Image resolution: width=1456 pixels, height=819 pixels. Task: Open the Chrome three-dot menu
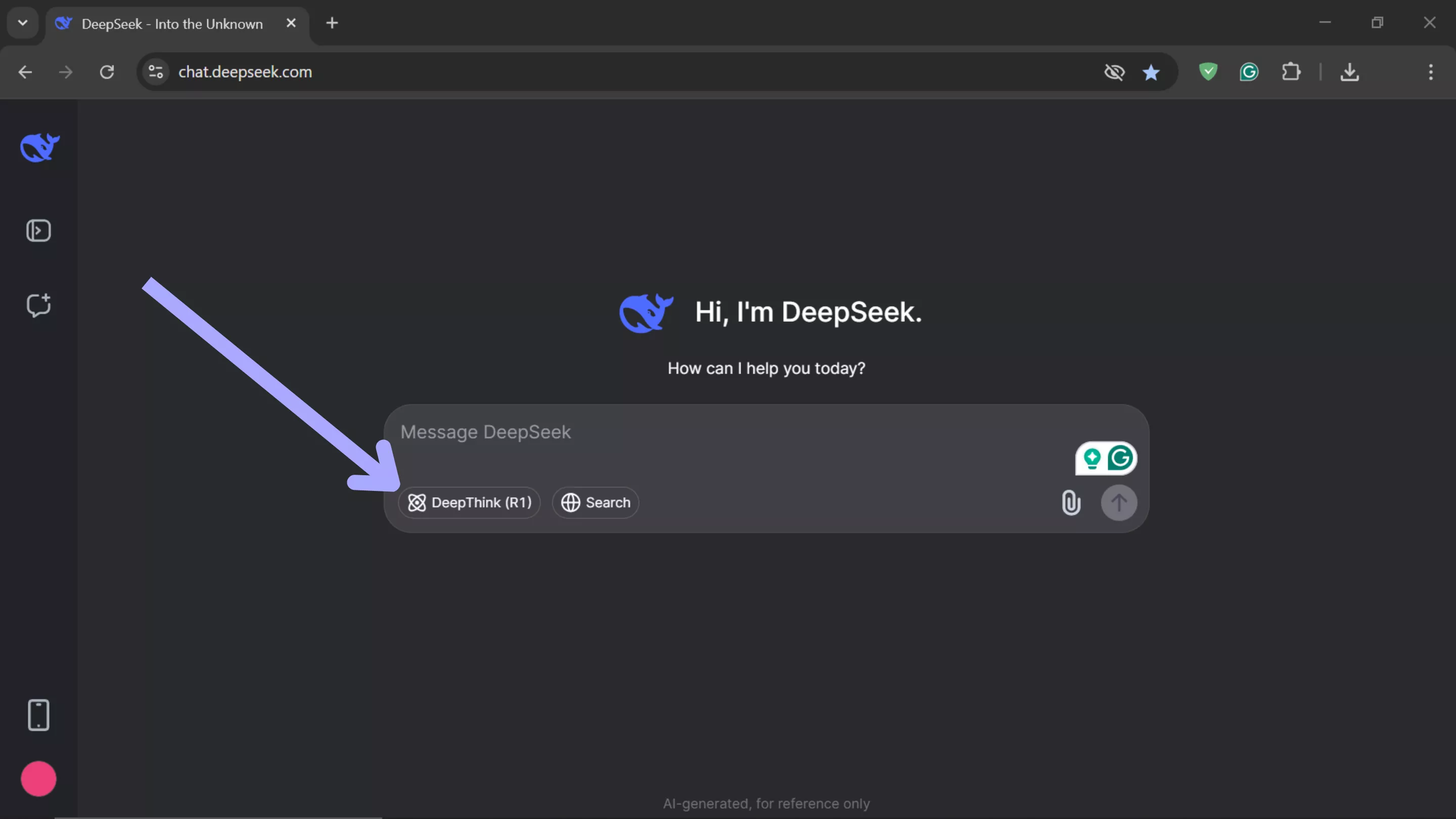[x=1431, y=72]
